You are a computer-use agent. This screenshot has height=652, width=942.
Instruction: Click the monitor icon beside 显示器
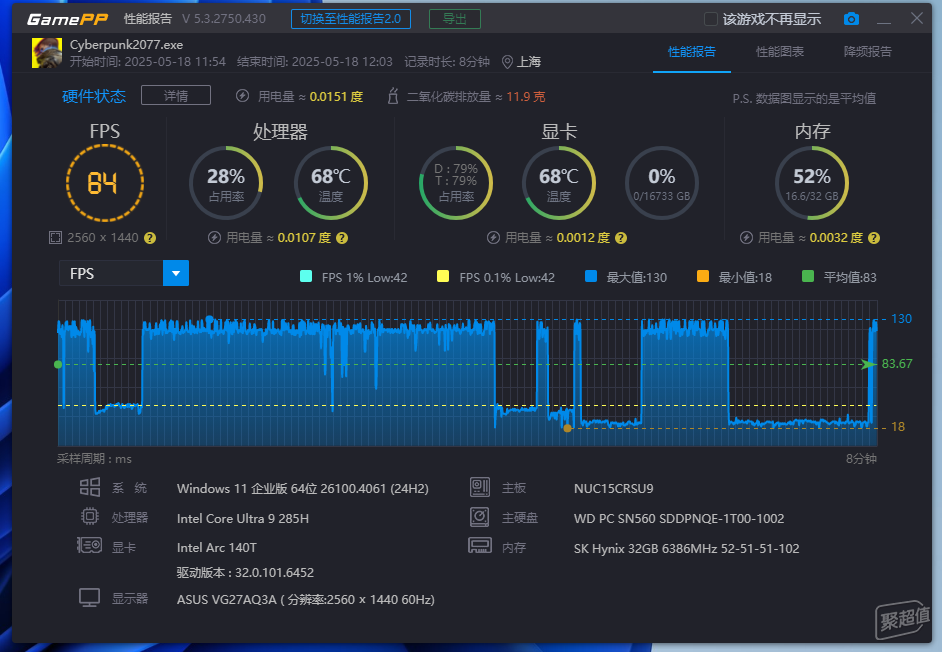90,598
